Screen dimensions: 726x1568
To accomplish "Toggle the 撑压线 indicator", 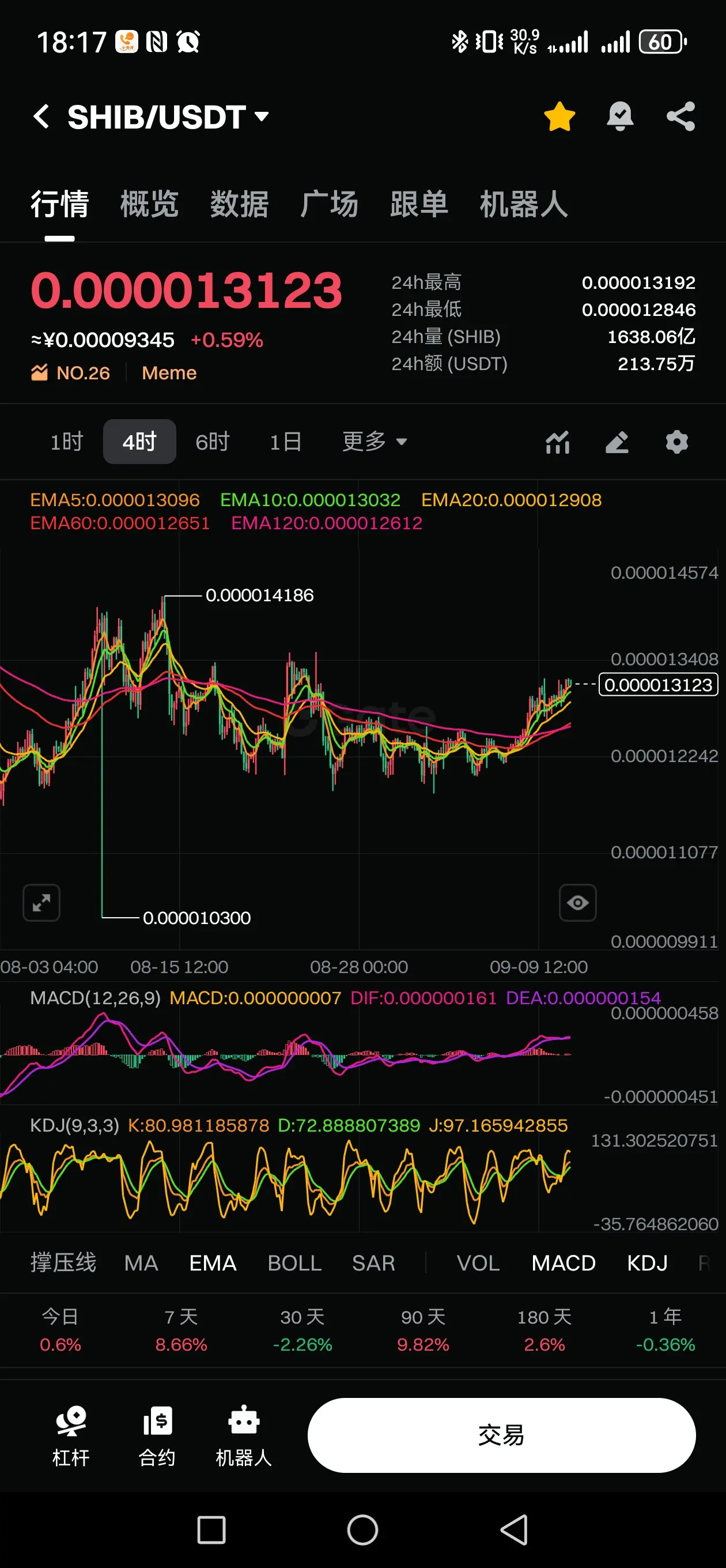I will click(63, 1262).
